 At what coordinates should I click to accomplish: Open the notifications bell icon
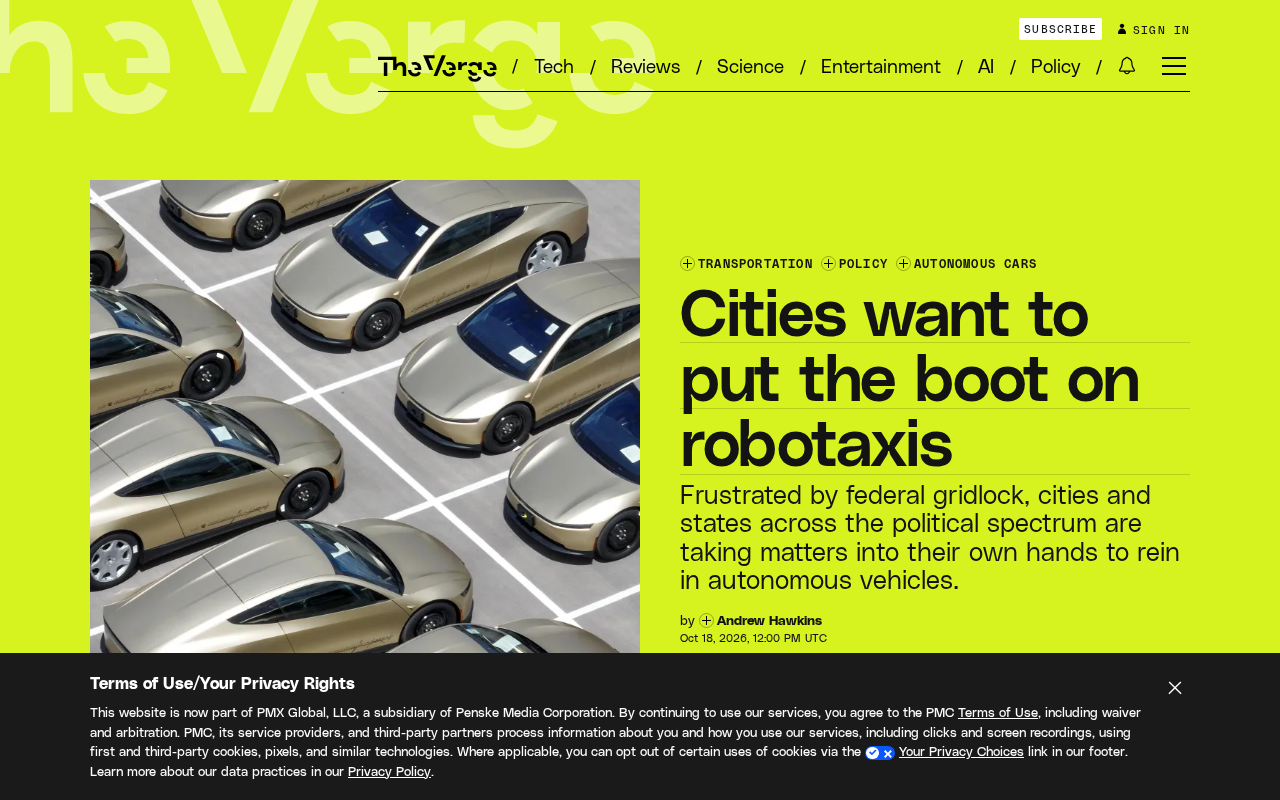click(1127, 66)
